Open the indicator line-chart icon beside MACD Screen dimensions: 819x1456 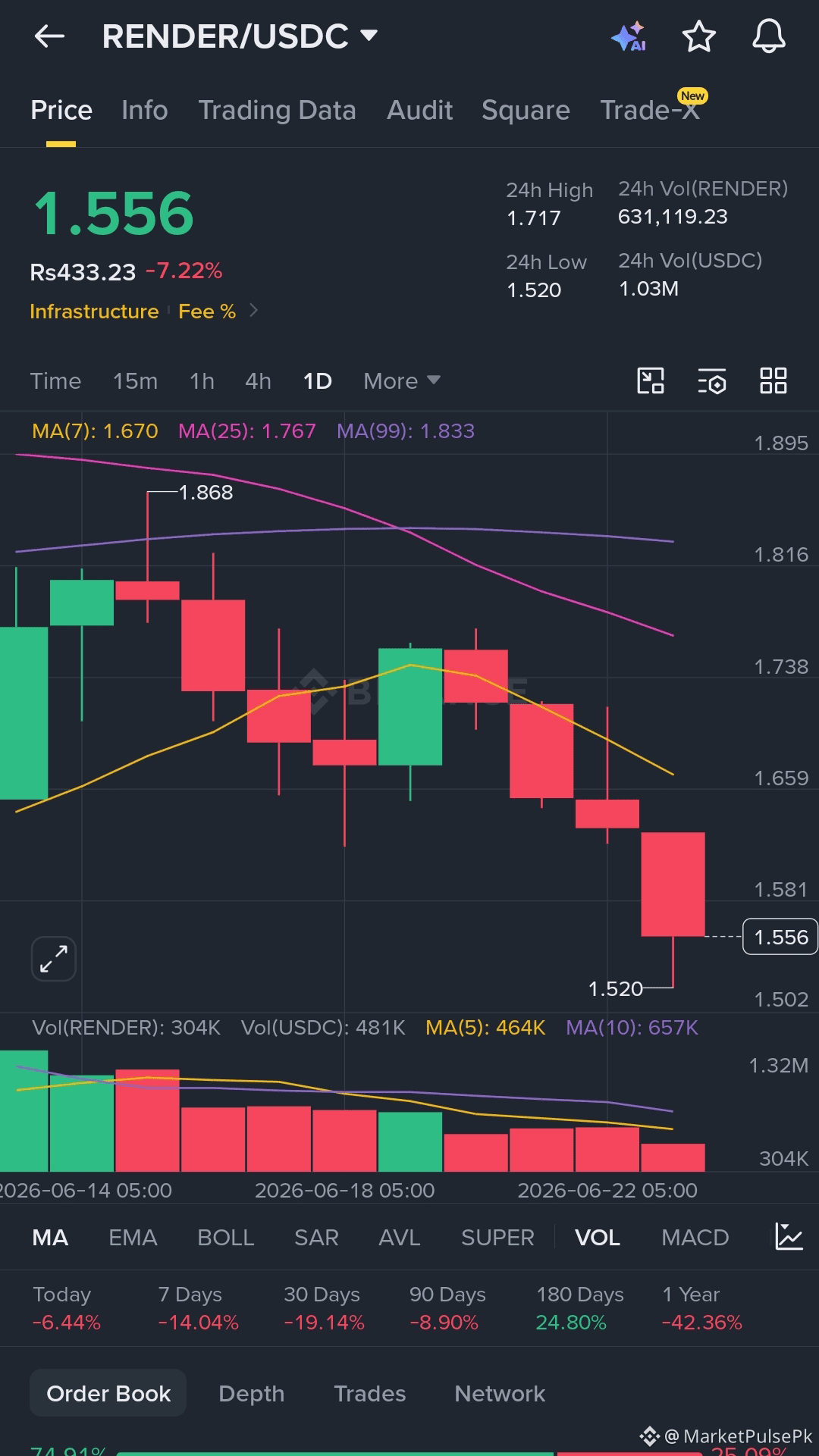[x=789, y=1237]
